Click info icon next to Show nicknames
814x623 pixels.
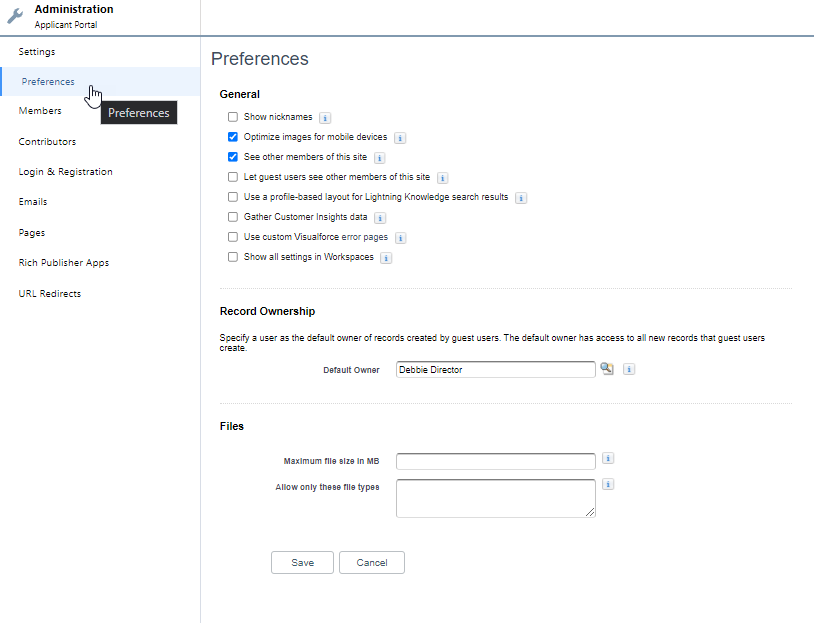(x=325, y=118)
